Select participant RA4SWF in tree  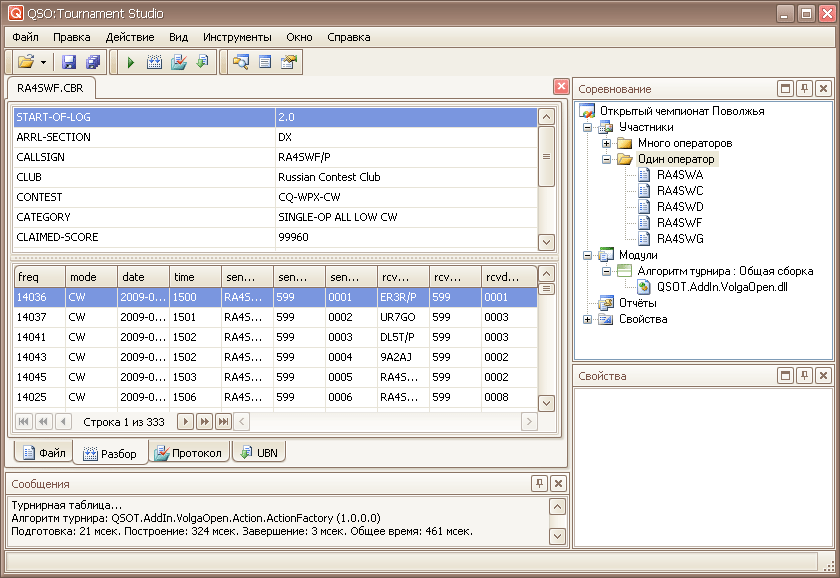(679, 223)
